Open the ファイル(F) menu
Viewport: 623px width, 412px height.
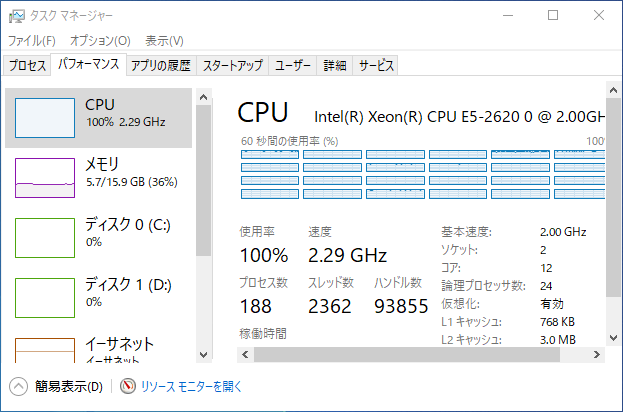(32, 41)
